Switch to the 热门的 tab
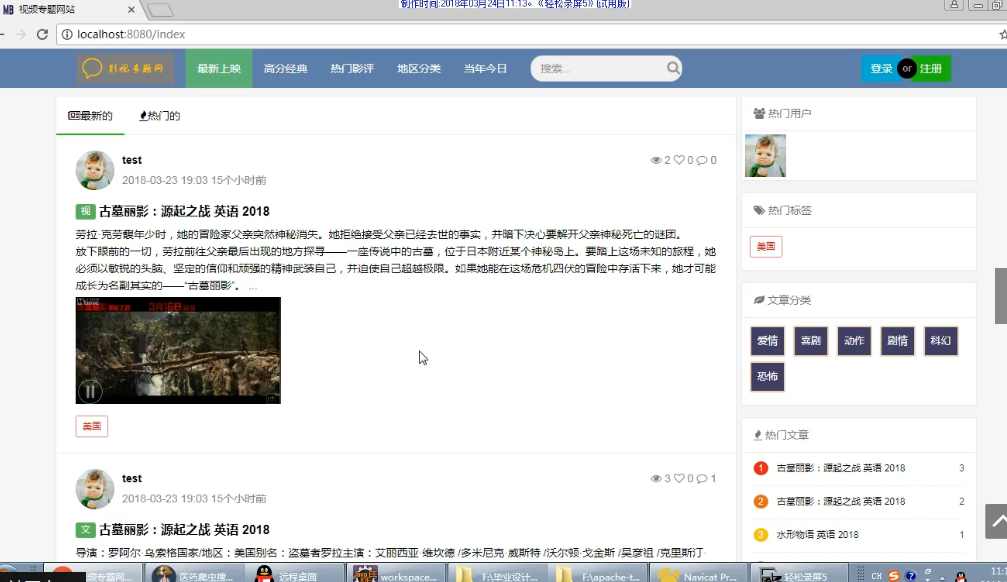1007x582 pixels. (x=160, y=116)
